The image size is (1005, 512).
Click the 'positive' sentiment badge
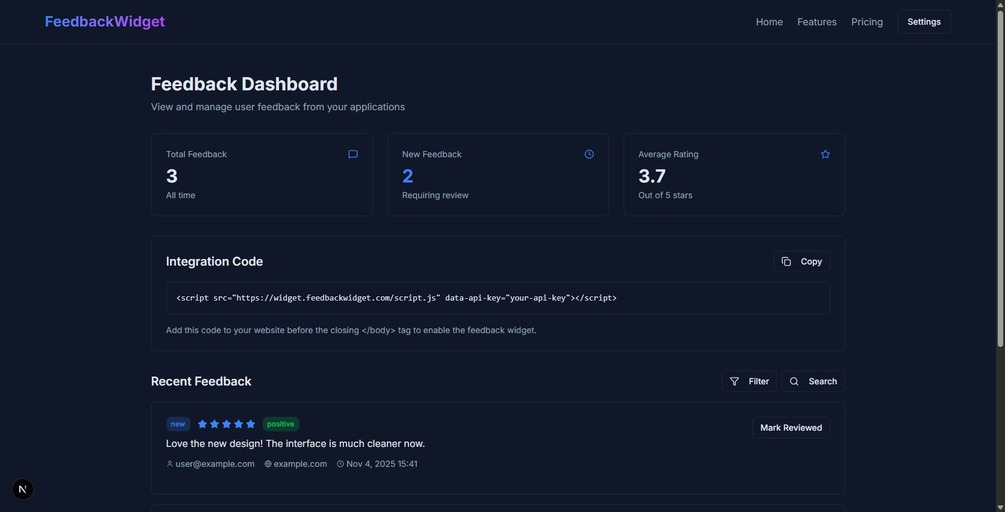pyautogui.click(x=281, y=424)
